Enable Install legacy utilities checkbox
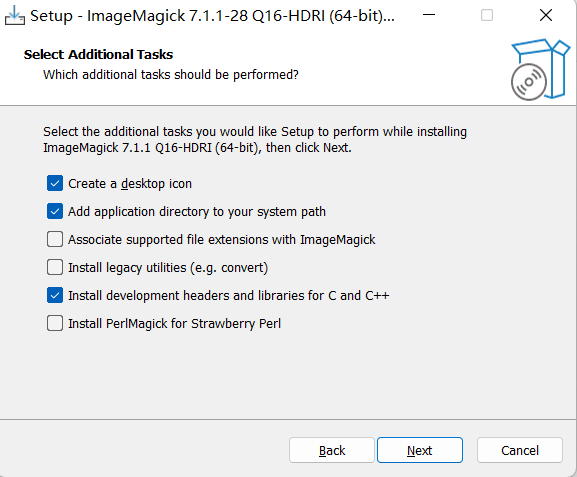Image resolution: width=577 pixels, height=477 pixels. click(55, 267)
